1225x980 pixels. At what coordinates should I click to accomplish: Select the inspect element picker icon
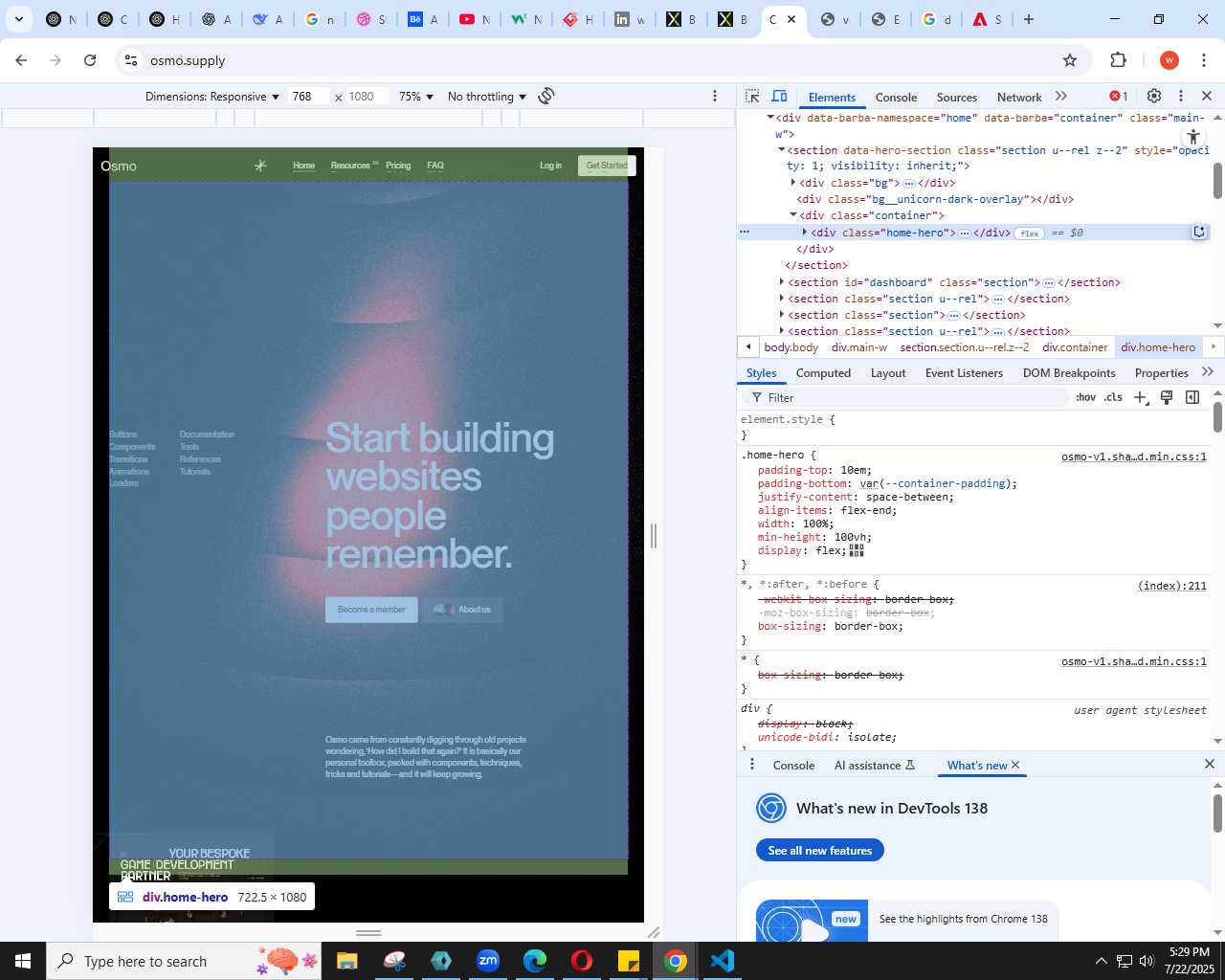[752, 96]
